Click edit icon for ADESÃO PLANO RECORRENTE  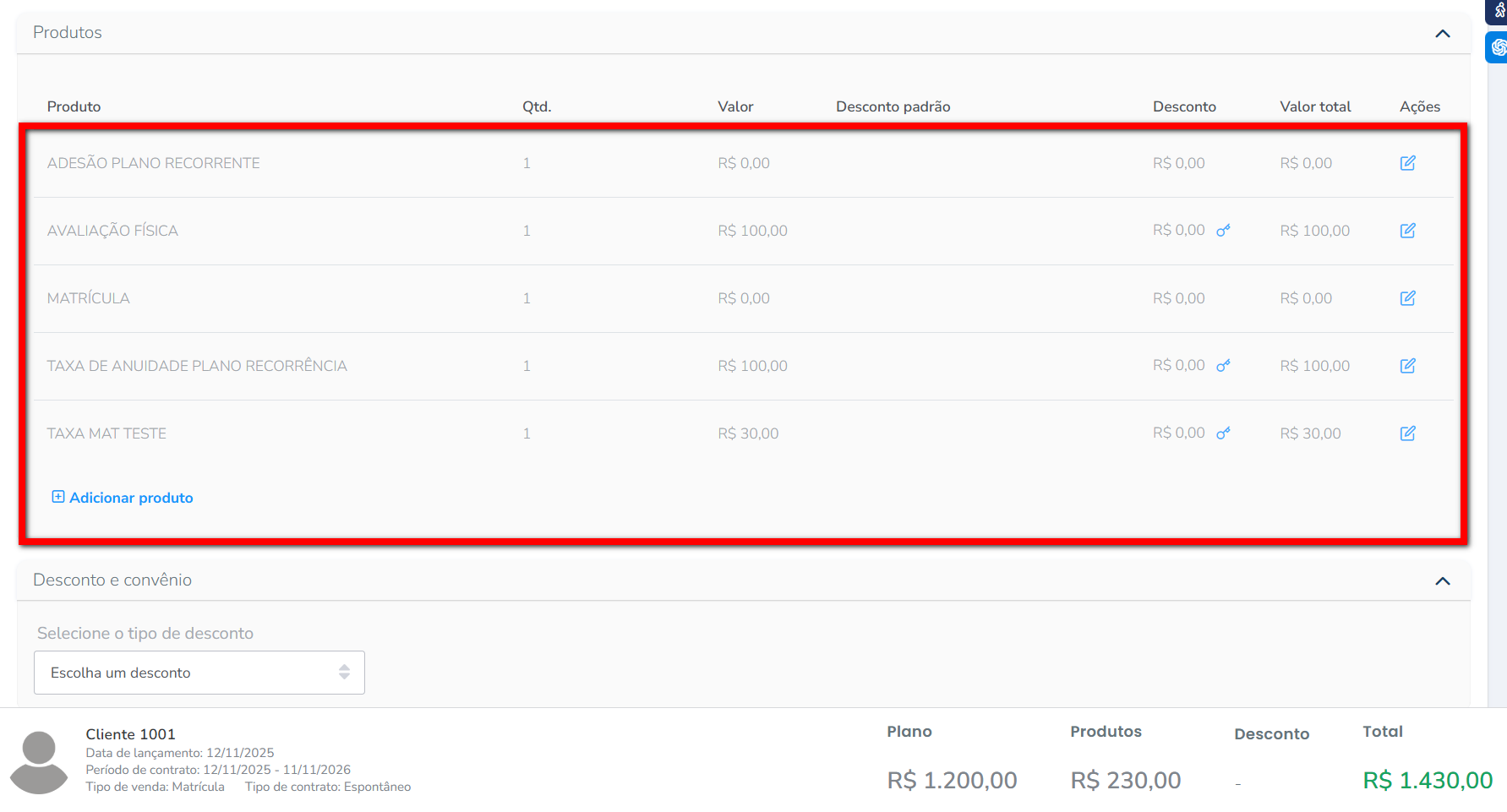(1407, 163)
